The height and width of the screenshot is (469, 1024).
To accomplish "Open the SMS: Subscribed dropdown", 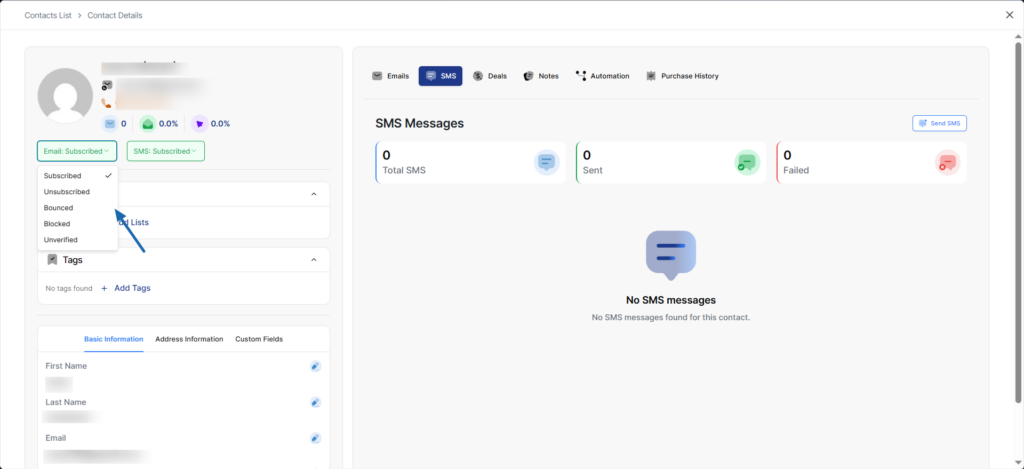I will pyautogui.click(x=166, y=151).
